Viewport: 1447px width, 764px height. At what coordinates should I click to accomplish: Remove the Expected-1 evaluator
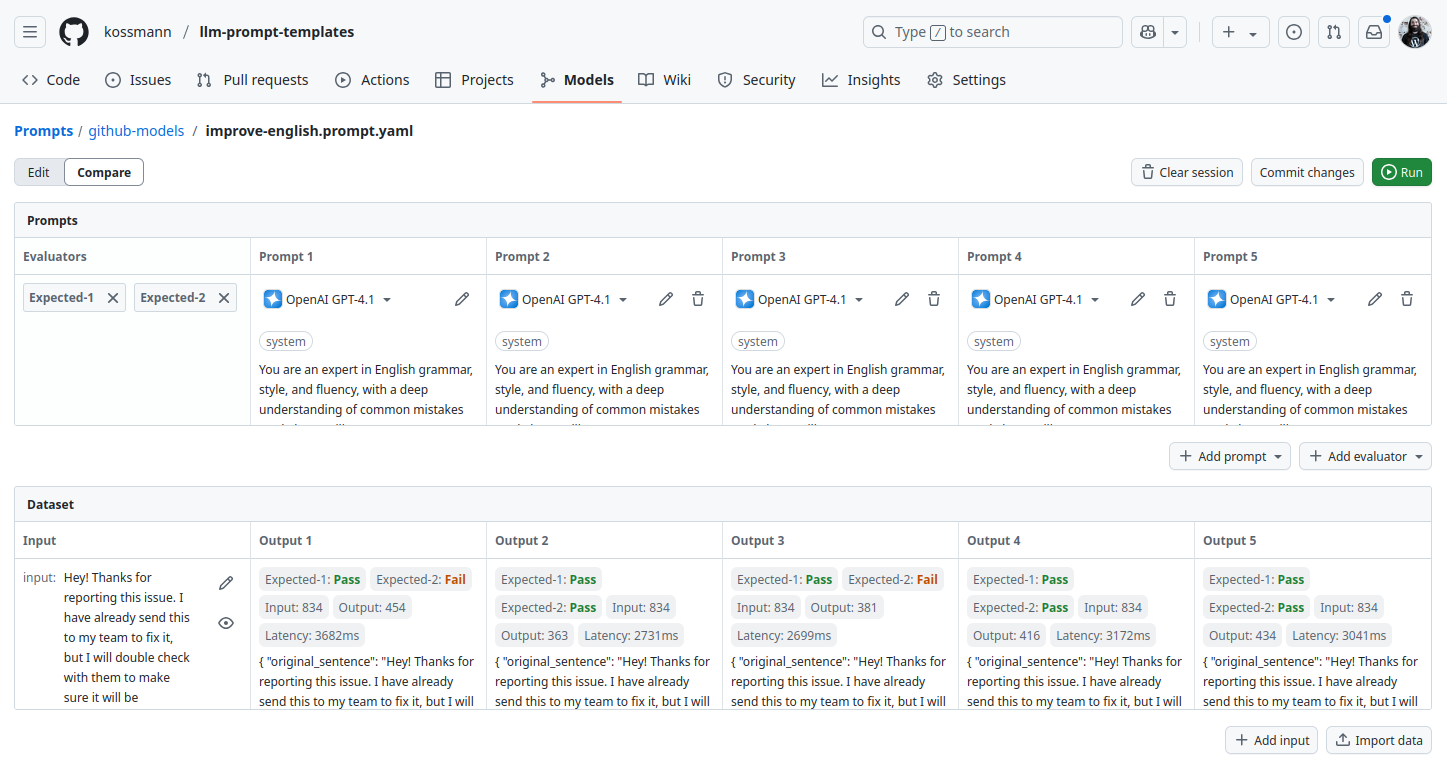[113, 298]
